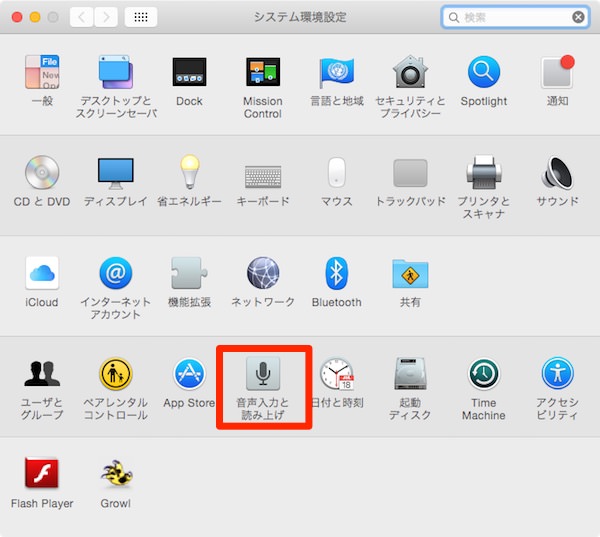This screenshot has height=537, width=600.
Task: Open 共有 (Sharing) preferences
Action: click(410, 274)
